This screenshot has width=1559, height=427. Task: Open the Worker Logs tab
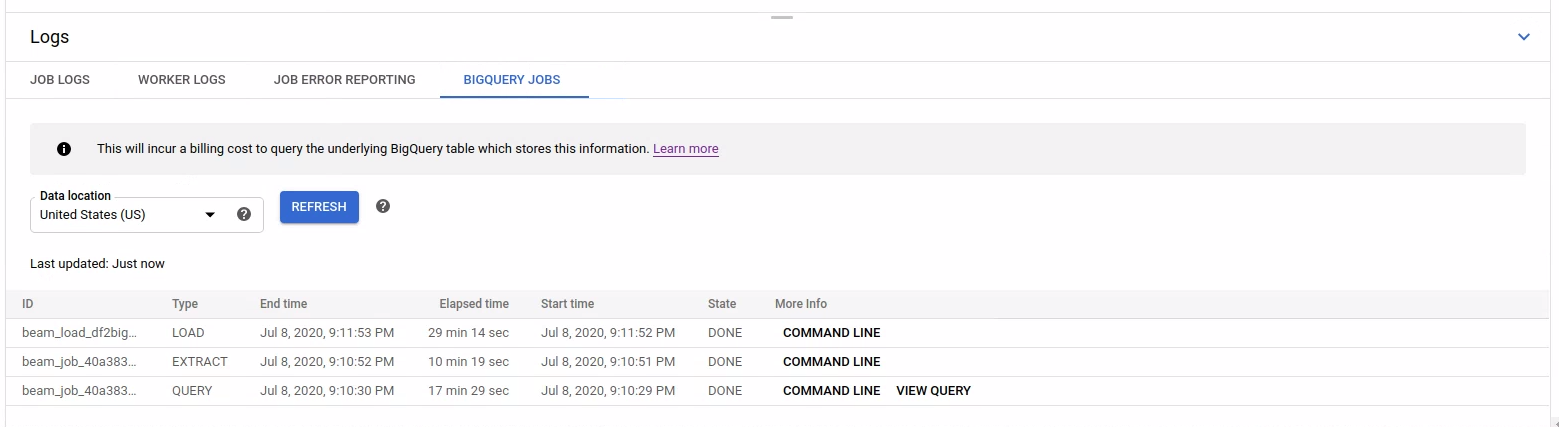[x=182, y=80]
